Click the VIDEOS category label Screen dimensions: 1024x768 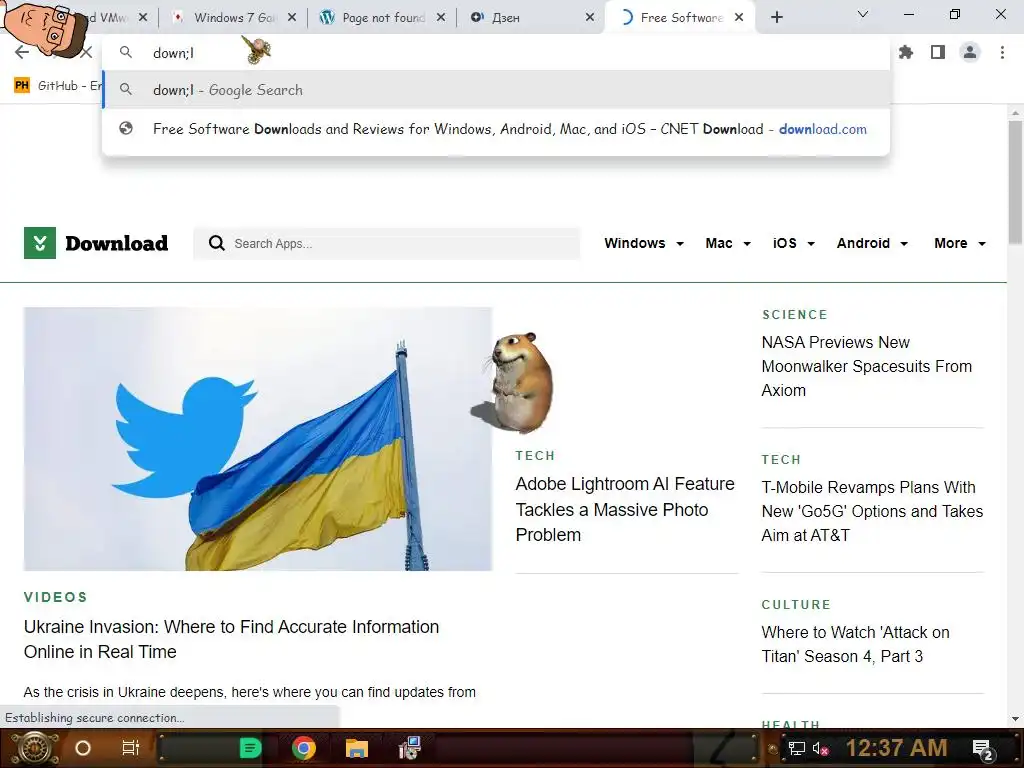(56, 597)
